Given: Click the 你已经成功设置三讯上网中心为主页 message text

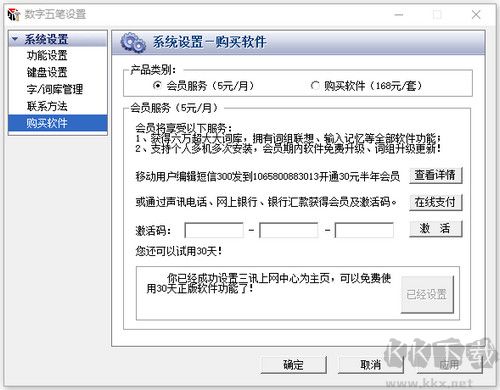Looking at the screenshot, I should point(269,283).
